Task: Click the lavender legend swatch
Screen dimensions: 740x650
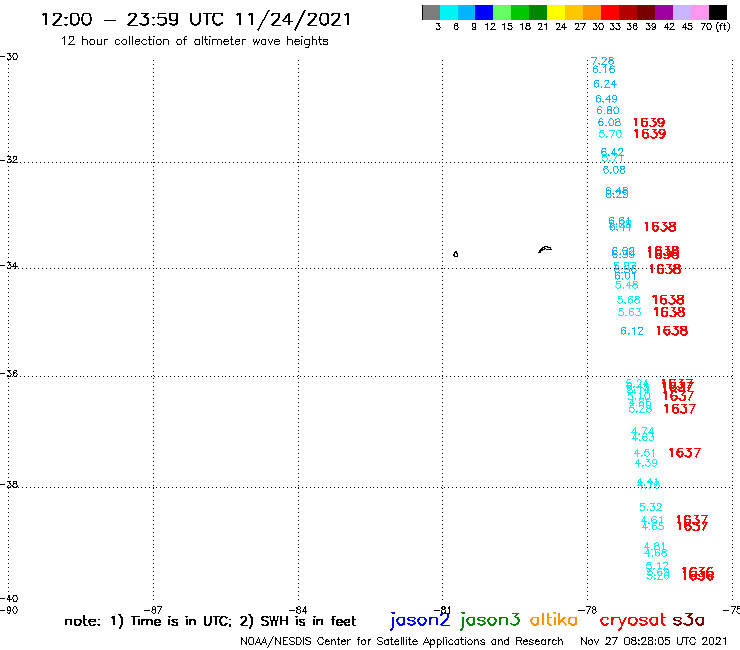Action: [681, 12]
